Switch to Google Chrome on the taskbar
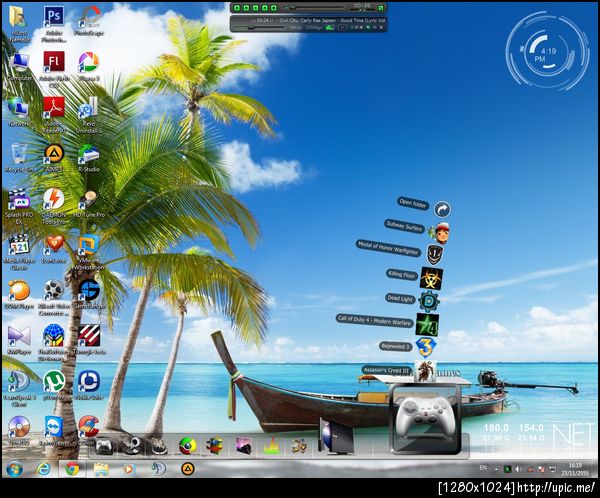This screenshot has height=498, width=600. (72, 469)
